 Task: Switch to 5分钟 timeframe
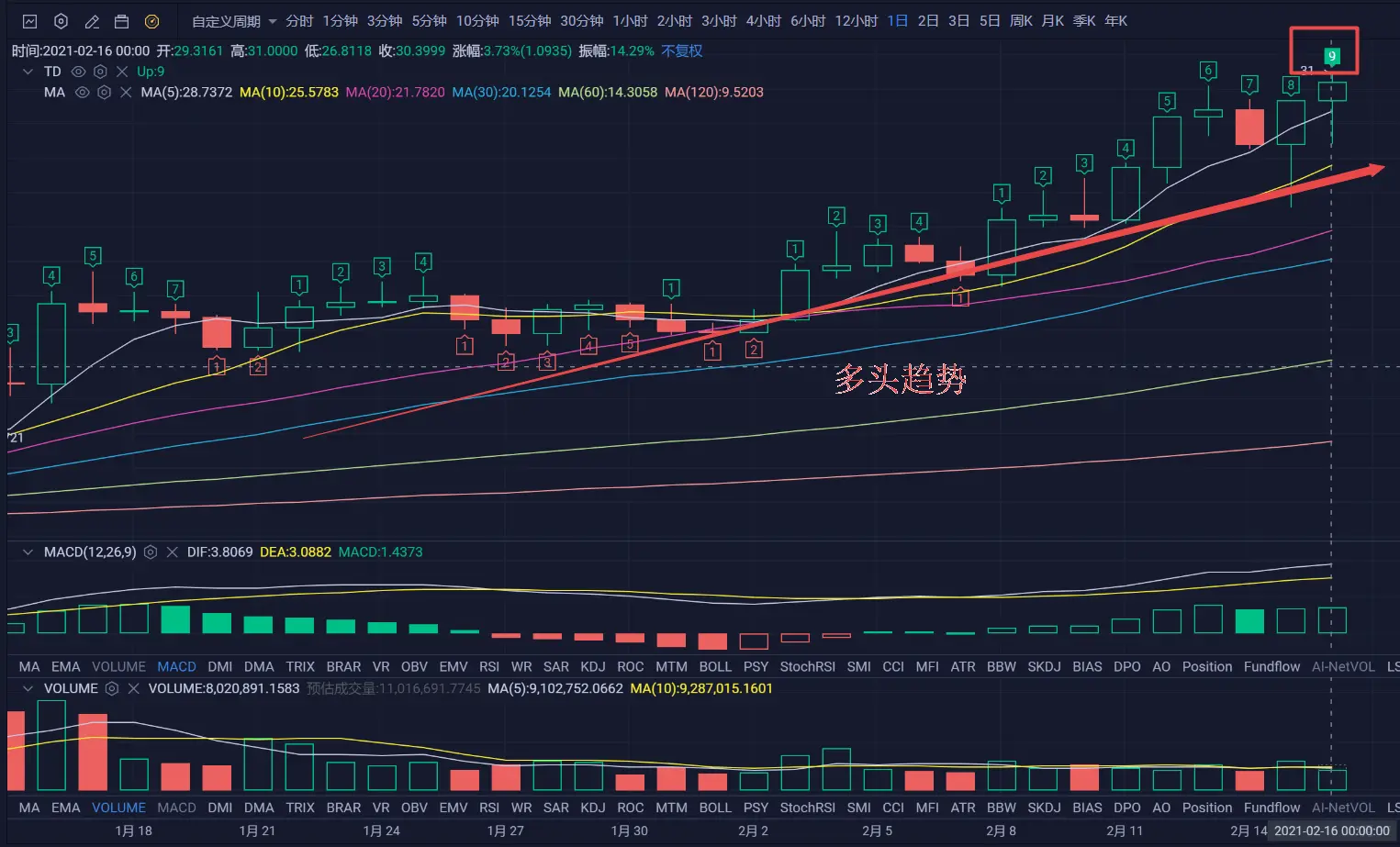(430, 21)
